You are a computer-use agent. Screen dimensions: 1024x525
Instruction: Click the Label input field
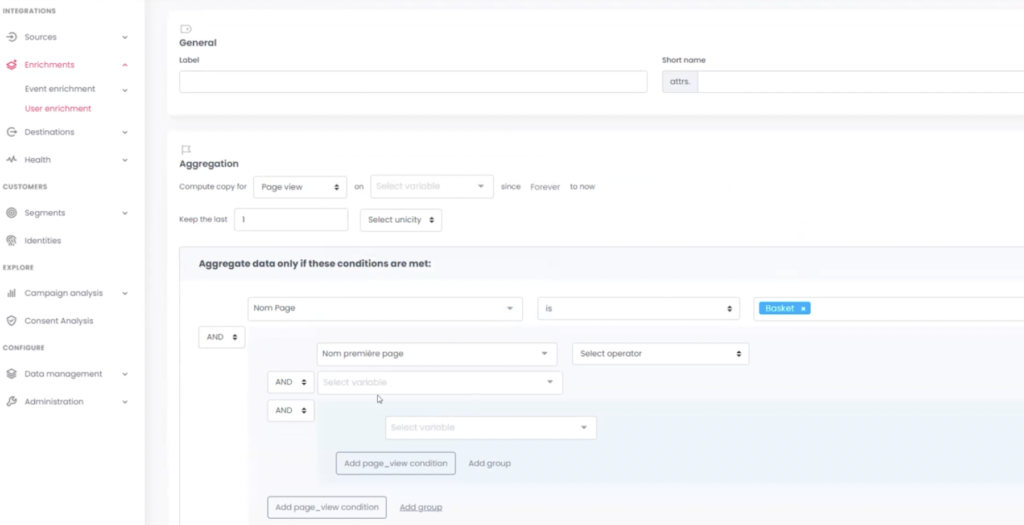(x=413, y=82)
